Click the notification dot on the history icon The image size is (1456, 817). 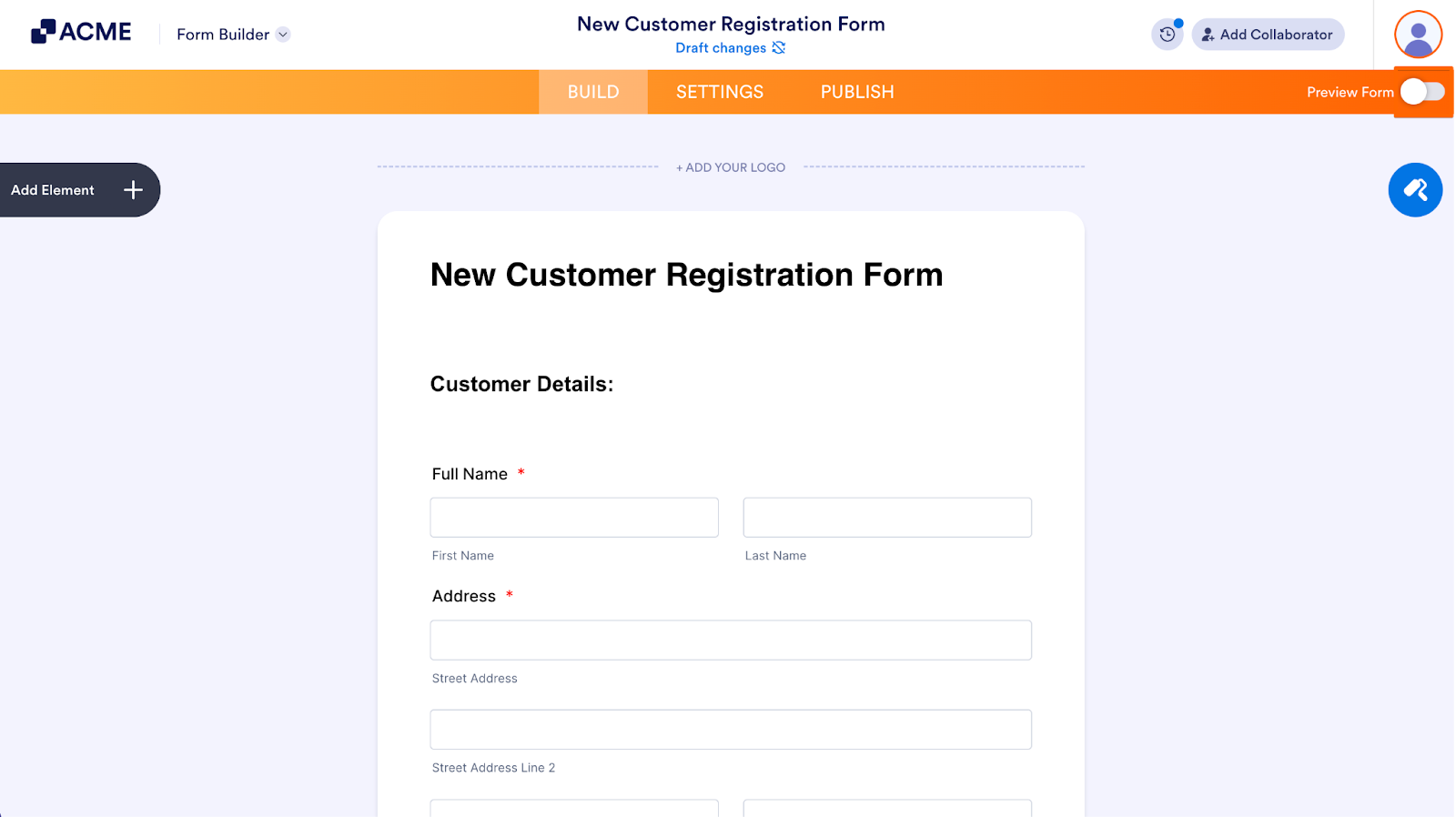click(x=1179, y=25)
